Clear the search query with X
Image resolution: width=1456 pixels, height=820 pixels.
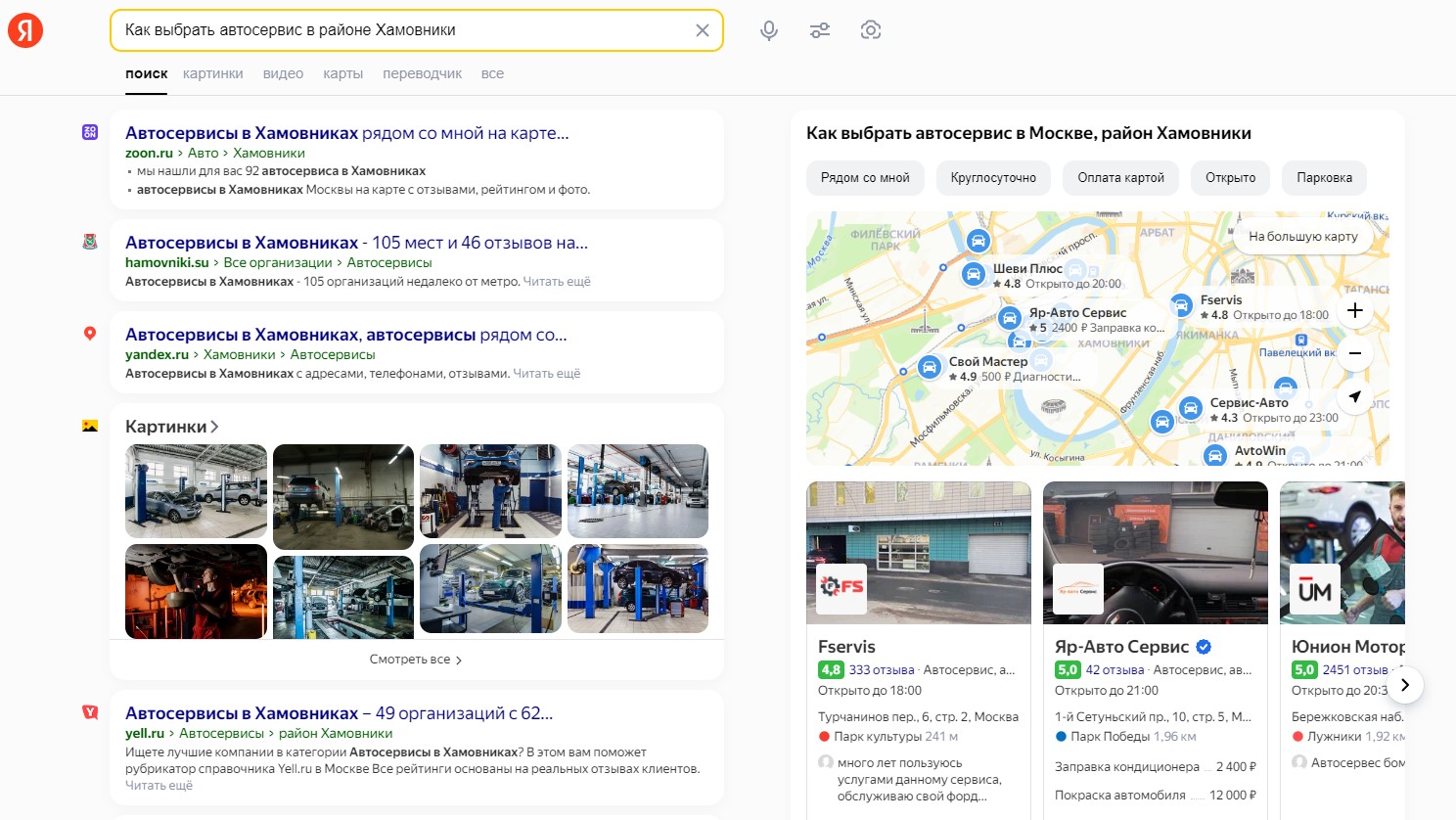(702, 30)
